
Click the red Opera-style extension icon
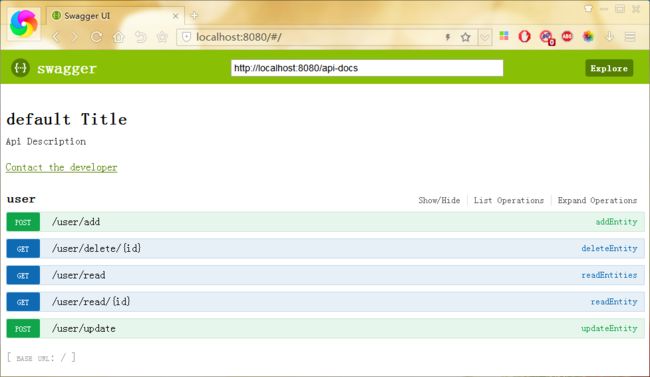click(x=524, y=36)
